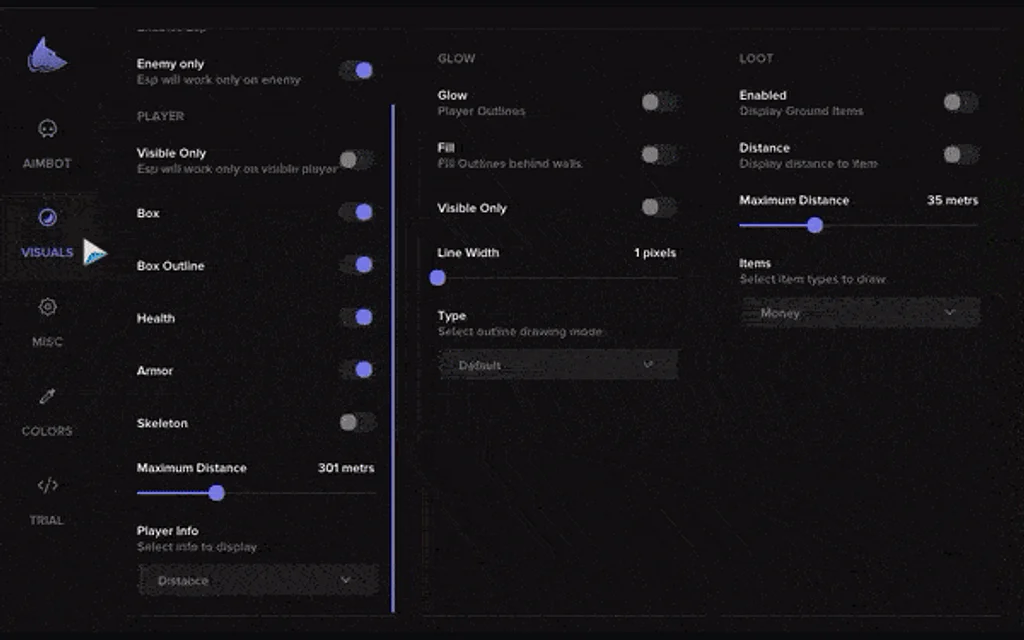Image resolution: width=1024 pixels, height=640 pixels.
Task: Click 'Select outline drawing mode' description
Action: click(520, 332)
